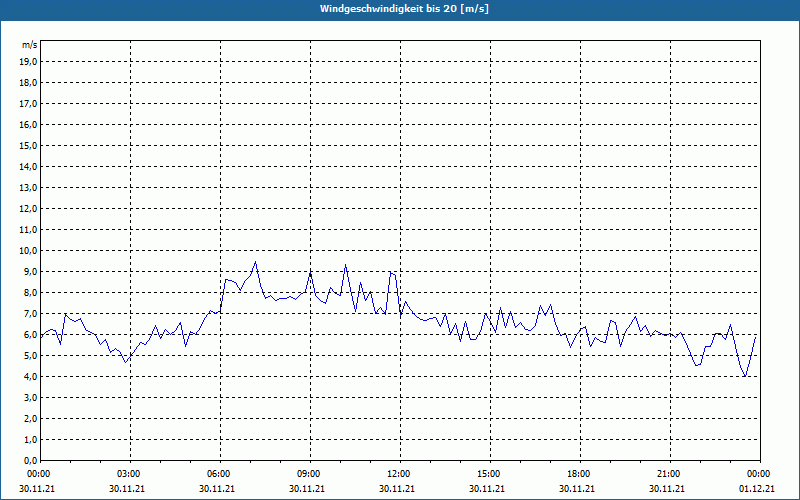Click the wind speed minimum near 23:30
Image resolution: width=800 pixels, height=500 pixels.
pyautogui.click(x=745, y=377)
